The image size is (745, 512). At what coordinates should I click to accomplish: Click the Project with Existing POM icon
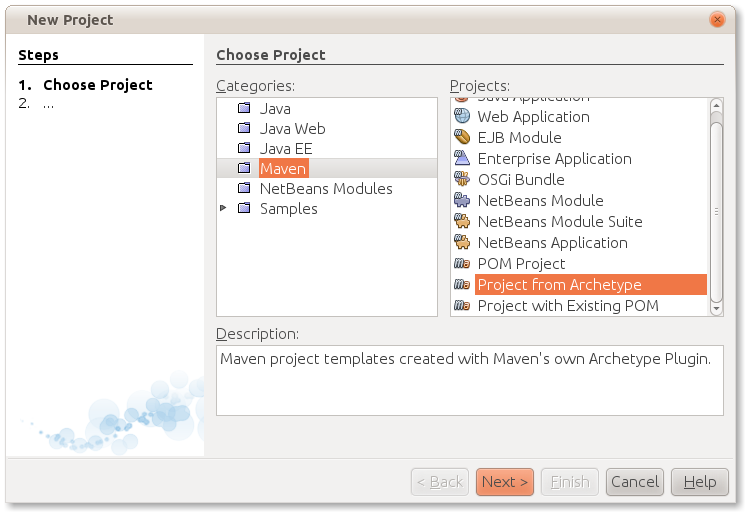[462, 305]
